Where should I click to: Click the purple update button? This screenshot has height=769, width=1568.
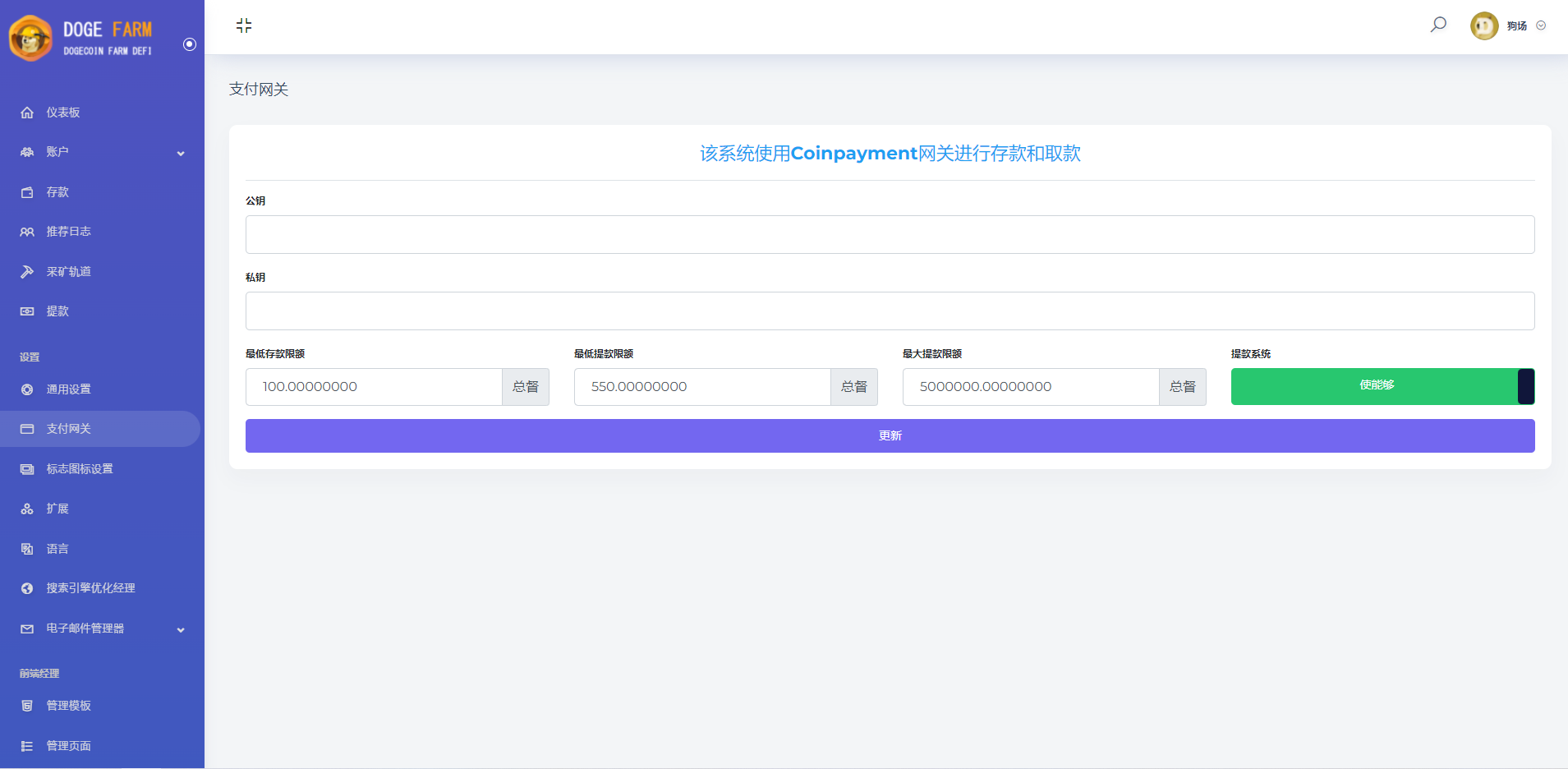click(890, 435)
